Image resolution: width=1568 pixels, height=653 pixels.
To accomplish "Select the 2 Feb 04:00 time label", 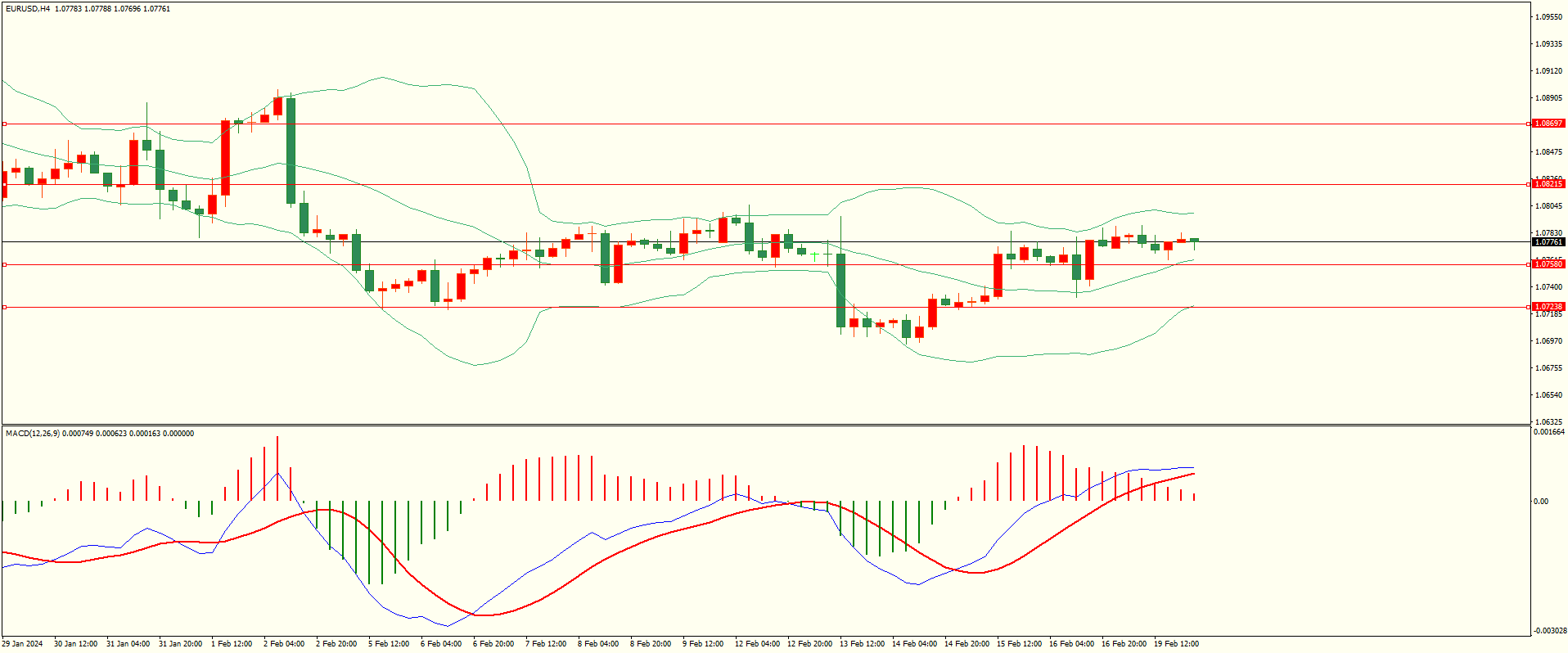I will click(x=283, y=644).
